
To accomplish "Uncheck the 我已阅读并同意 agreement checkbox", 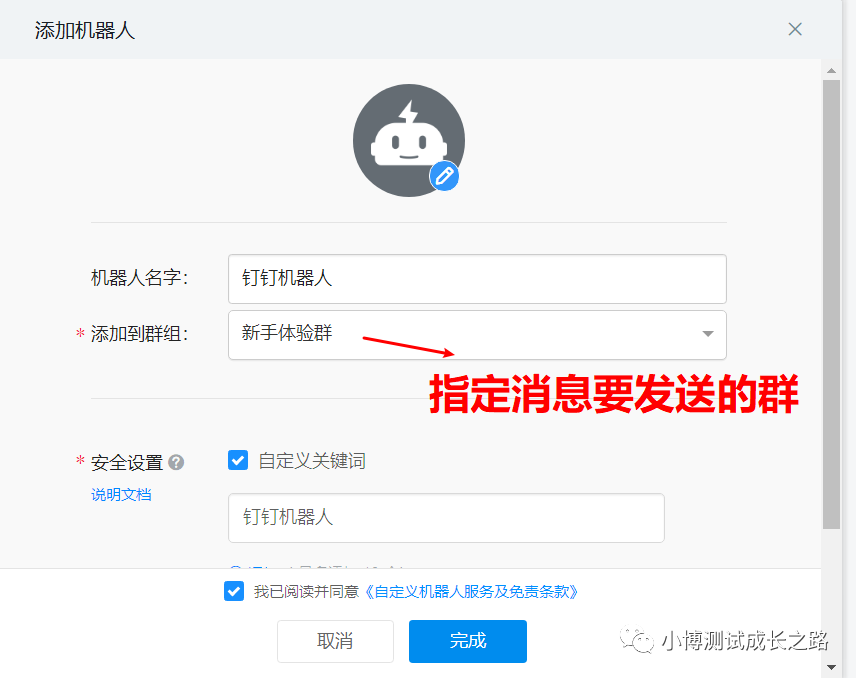I will (234, 591).
